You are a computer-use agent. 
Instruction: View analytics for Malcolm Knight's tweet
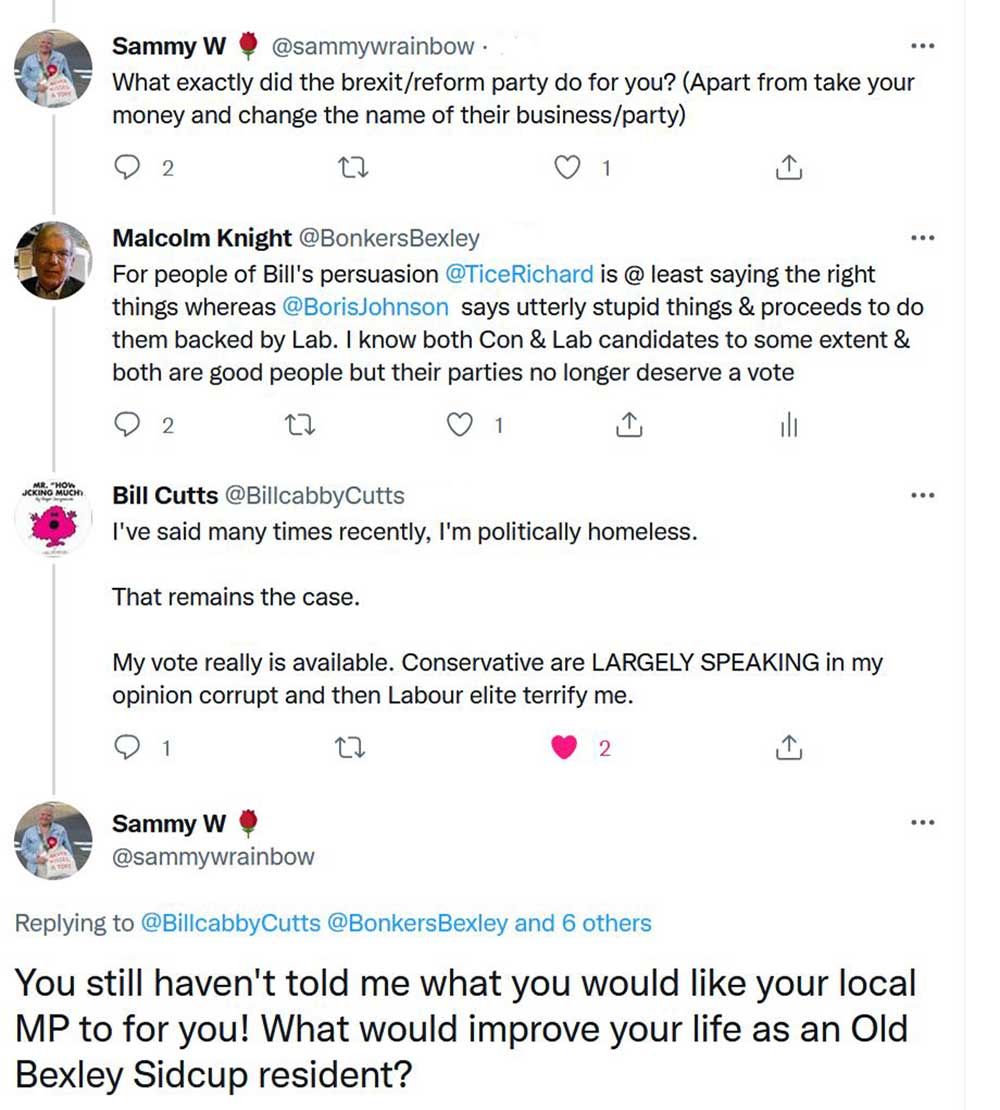(789, 426)
